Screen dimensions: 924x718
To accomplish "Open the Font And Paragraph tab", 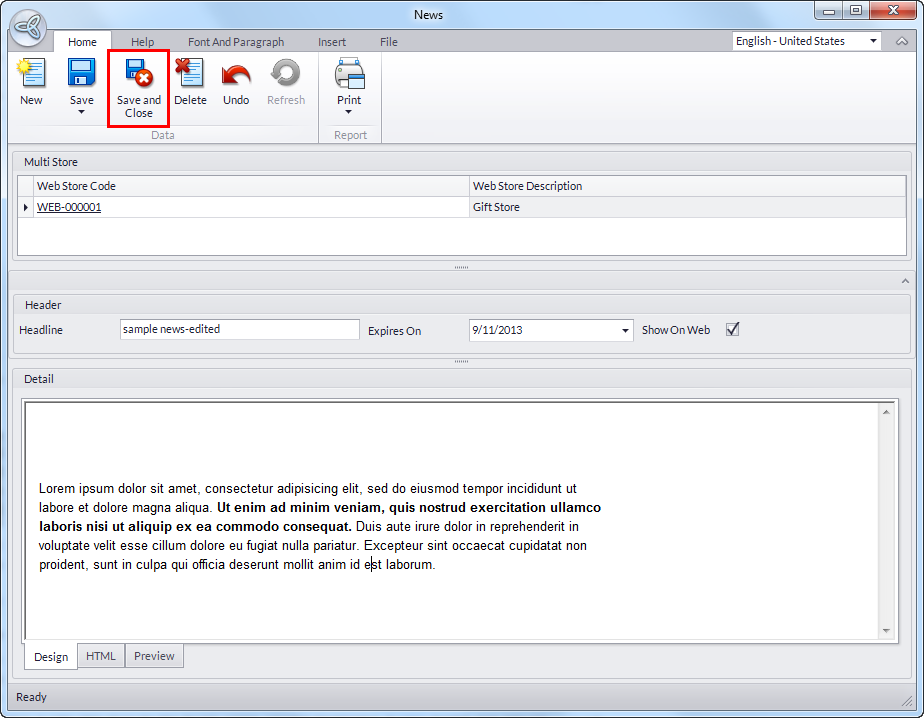I will point(236,42).
